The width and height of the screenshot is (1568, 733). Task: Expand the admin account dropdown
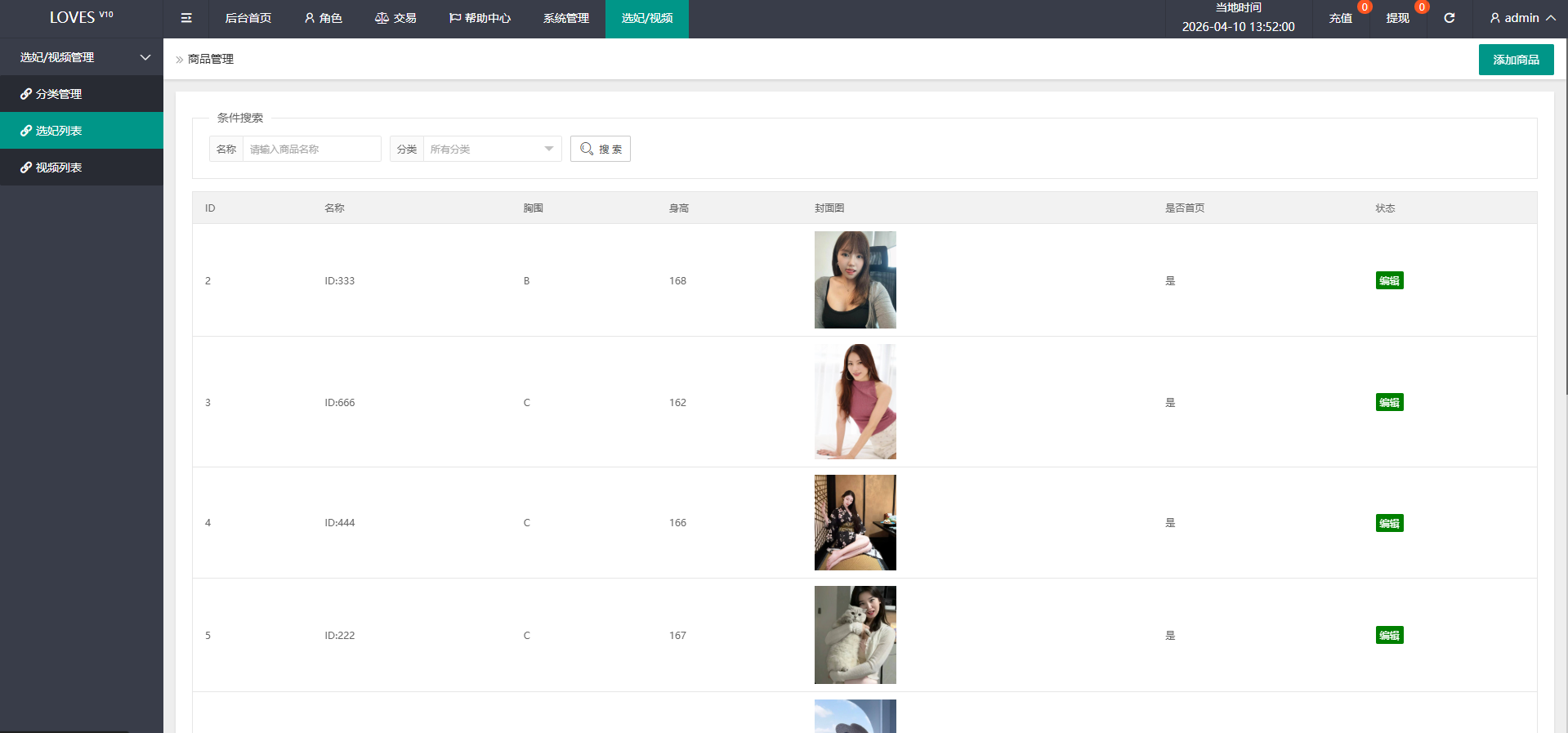[1522, 18]
